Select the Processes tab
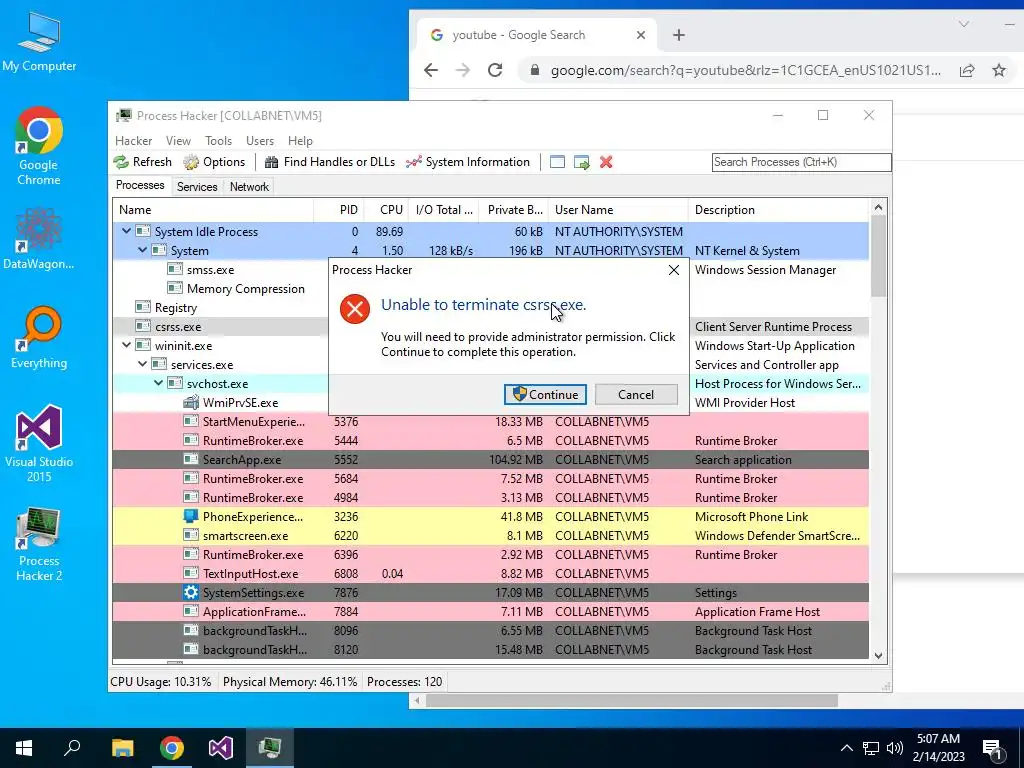Screen dimensions: 1024x768 140,185
